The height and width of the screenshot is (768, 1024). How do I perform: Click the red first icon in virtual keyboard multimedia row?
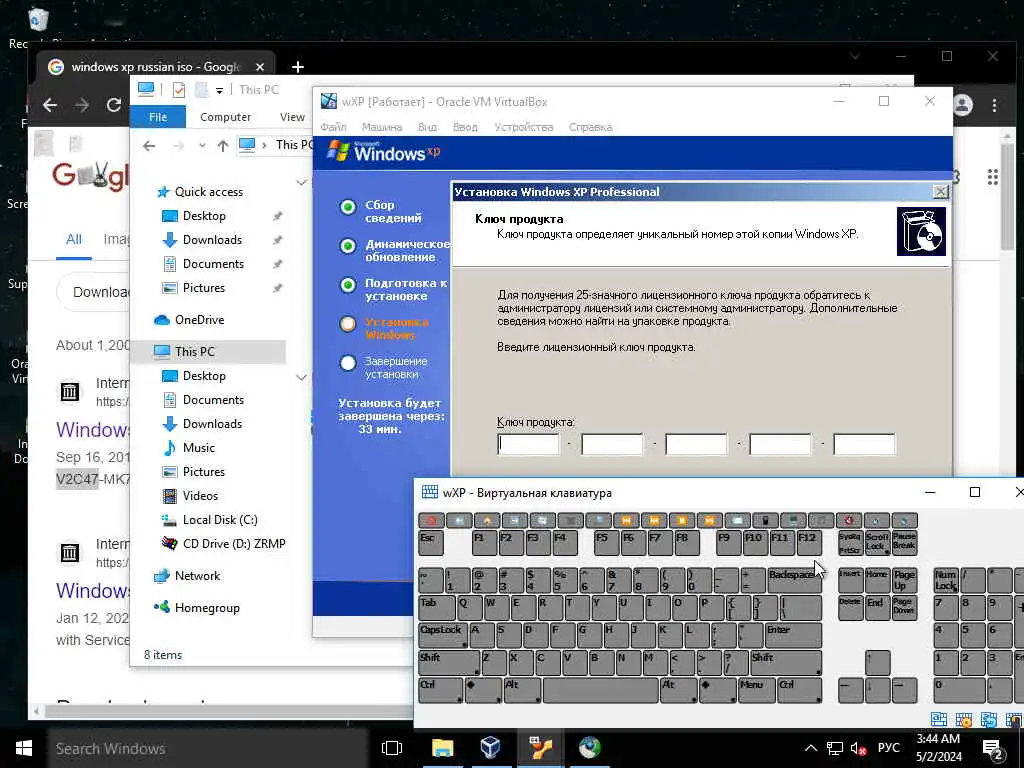coord(431,520)
